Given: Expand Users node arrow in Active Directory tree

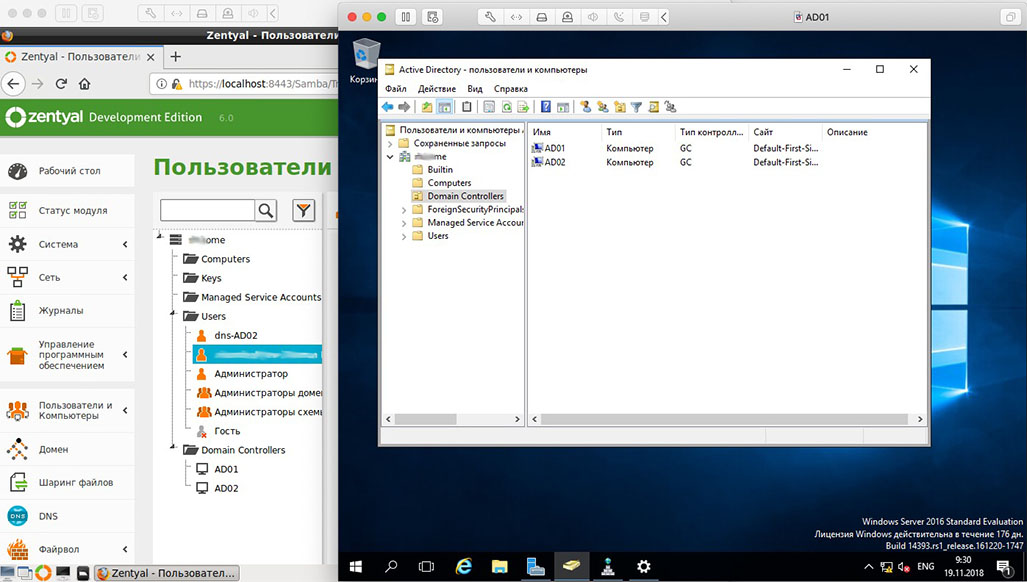Looking at the screenshot, I should pyautogui.click(x=404, y=236).
